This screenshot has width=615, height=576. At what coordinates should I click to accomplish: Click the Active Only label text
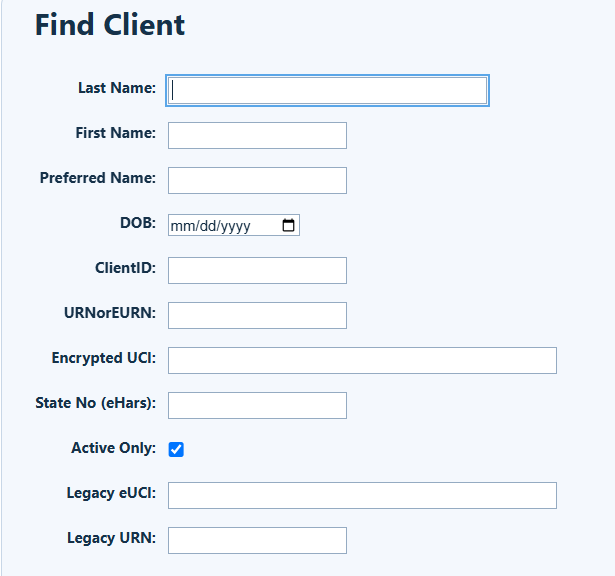click(113, 448)
